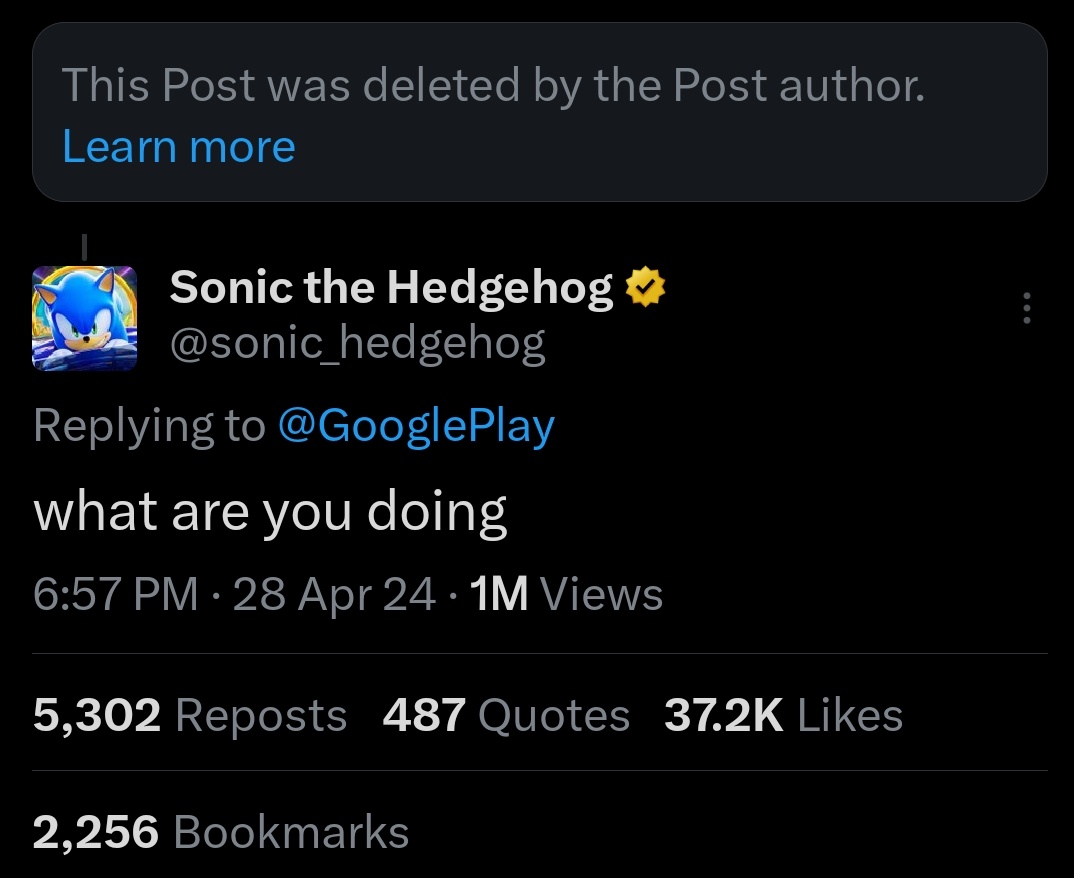Open the 487 Quotes list
Image resolution: width=1074 pixels, height=878 pixels.
point(506,715)
